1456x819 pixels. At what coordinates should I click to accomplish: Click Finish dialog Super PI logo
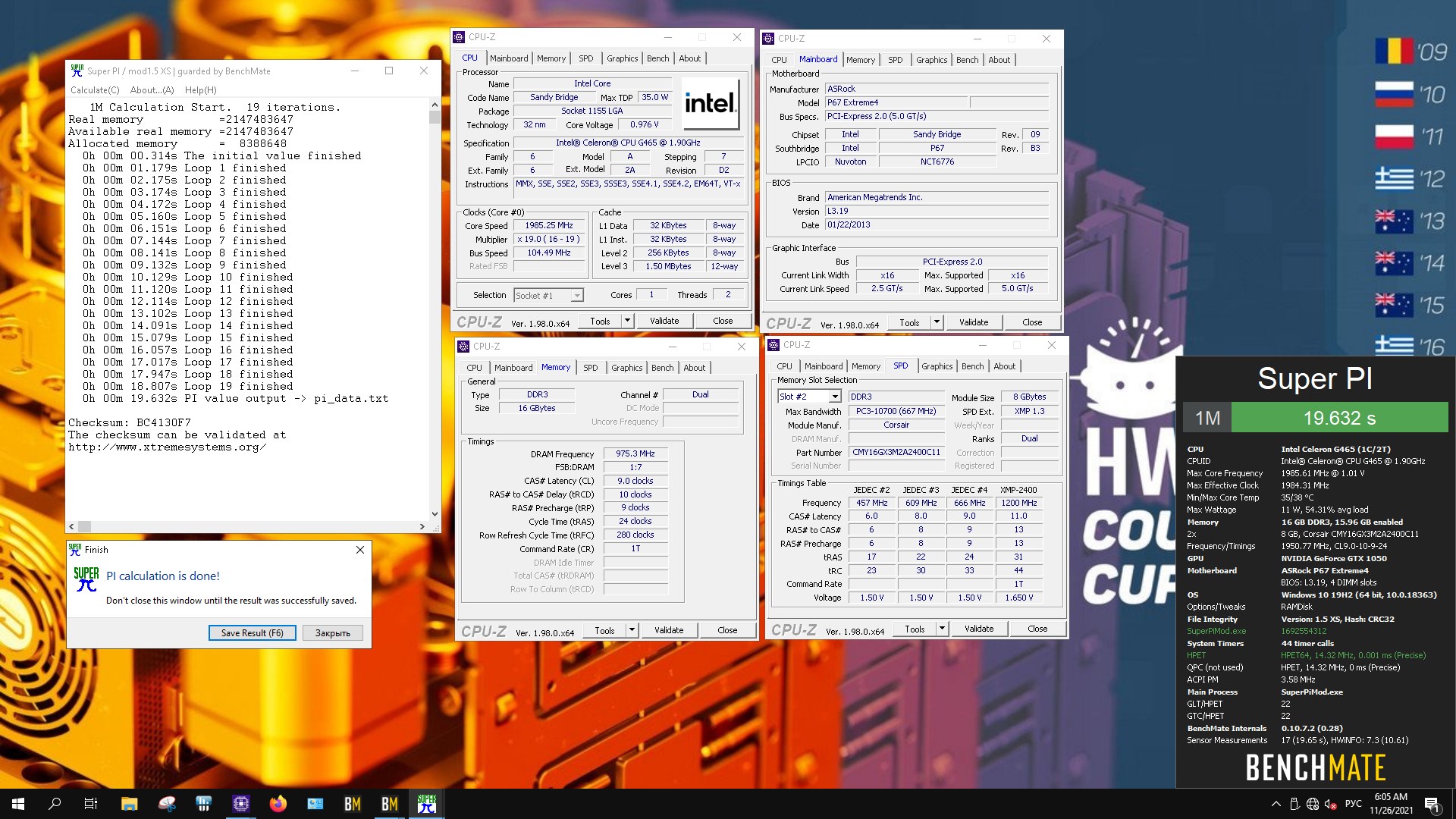coord(86,579)
